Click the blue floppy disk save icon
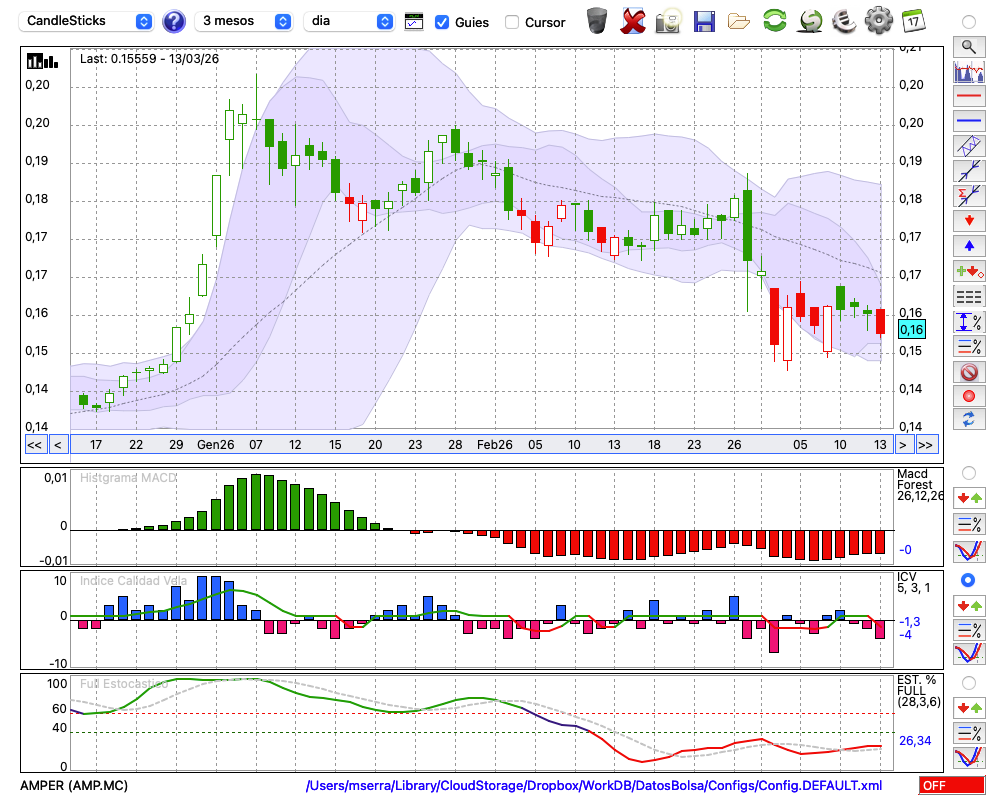 pos(704,20)
